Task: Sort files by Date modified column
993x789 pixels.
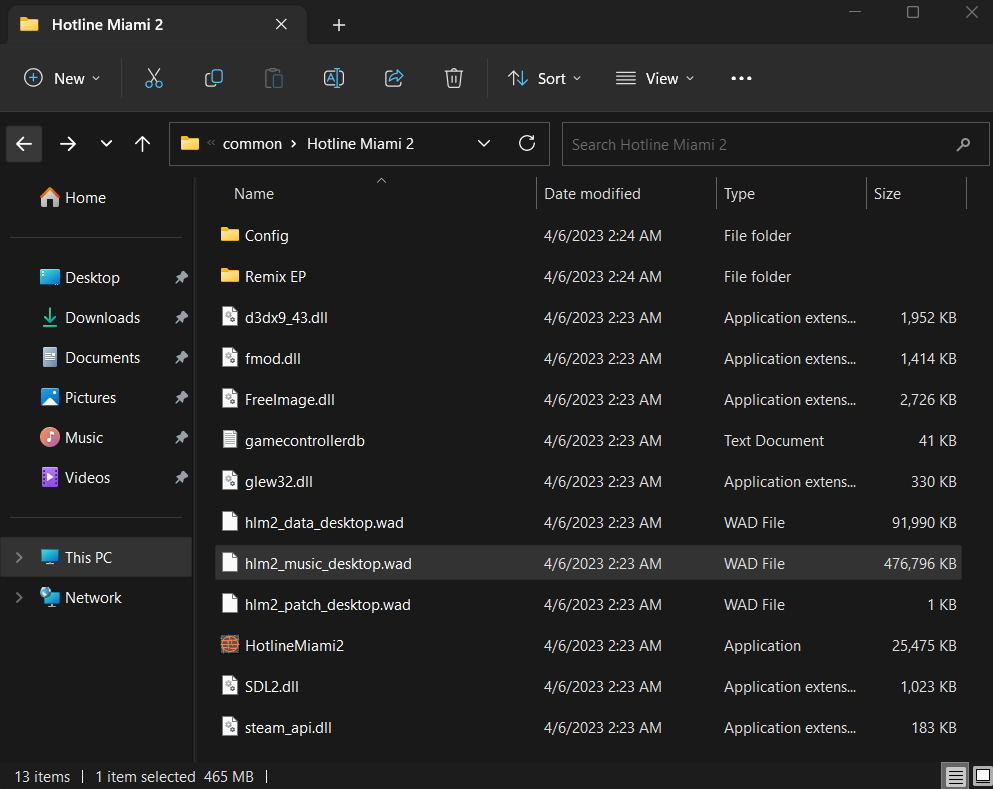Action: point(592,194)
